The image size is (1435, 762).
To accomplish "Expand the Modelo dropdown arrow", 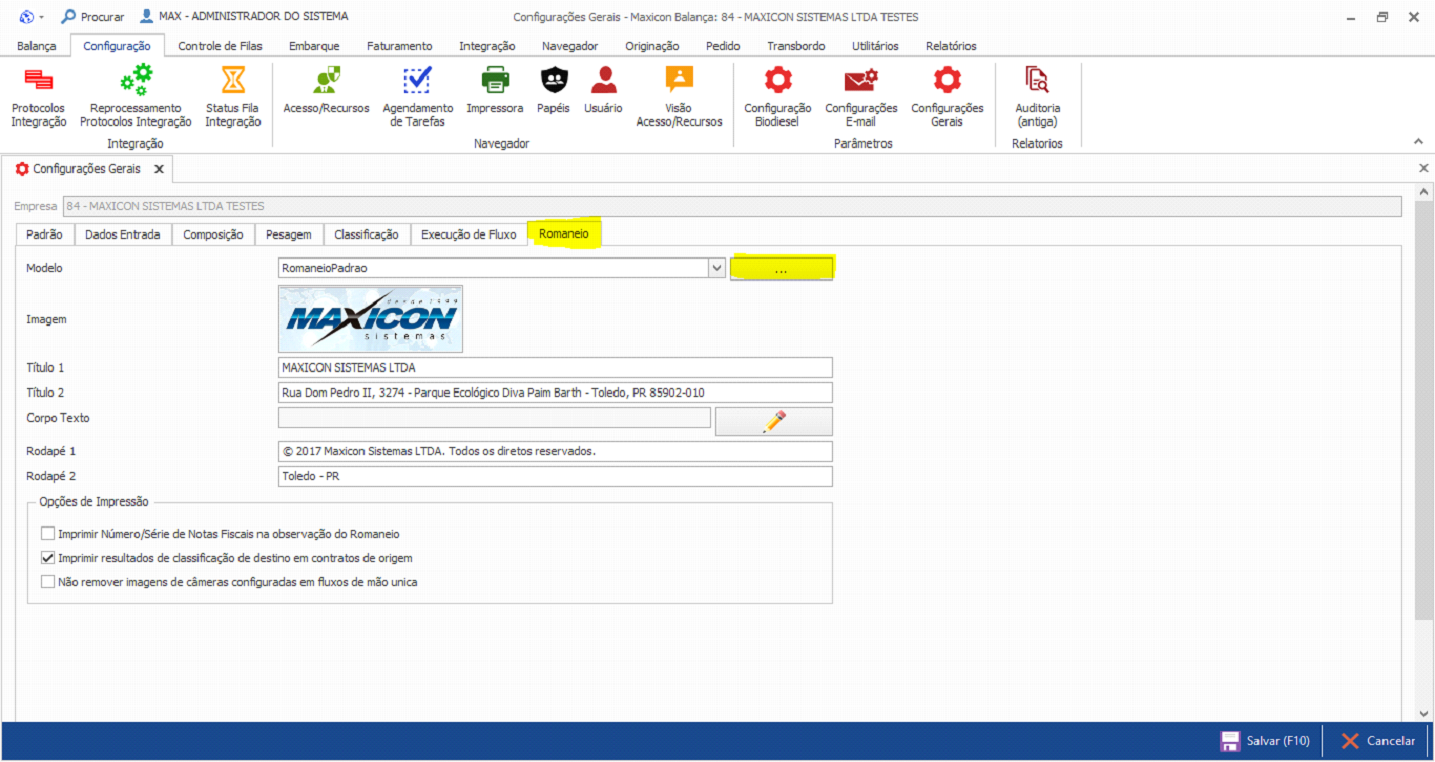I will [716, 268].
